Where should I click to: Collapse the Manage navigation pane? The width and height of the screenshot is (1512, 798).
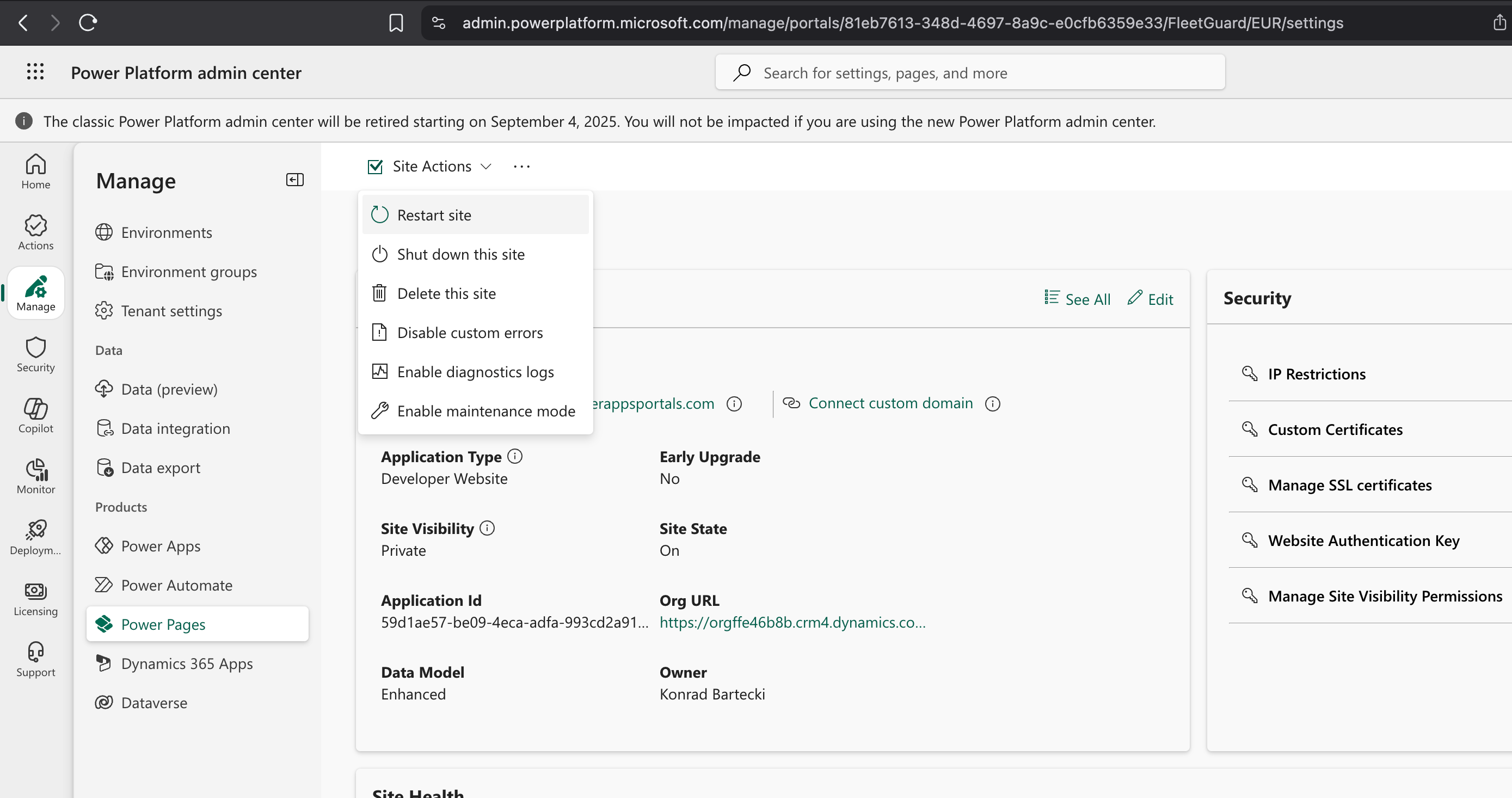(294, 180)
